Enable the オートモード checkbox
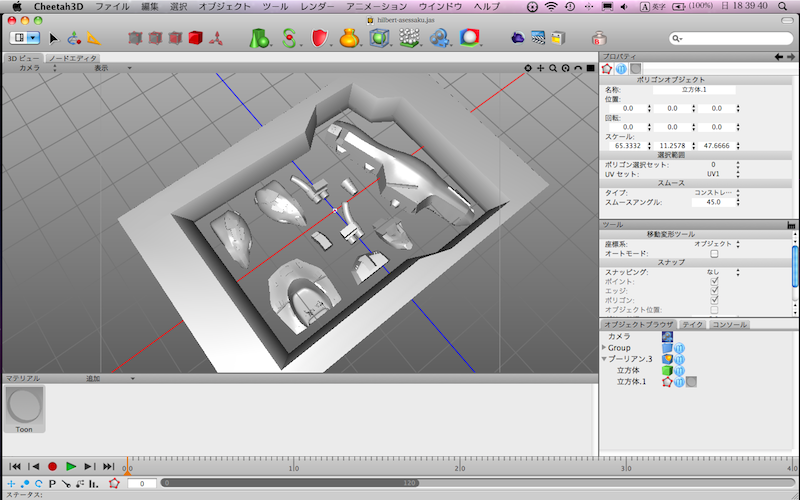The image size is (800, 500). pyautogui.click(x=714, y=253)
